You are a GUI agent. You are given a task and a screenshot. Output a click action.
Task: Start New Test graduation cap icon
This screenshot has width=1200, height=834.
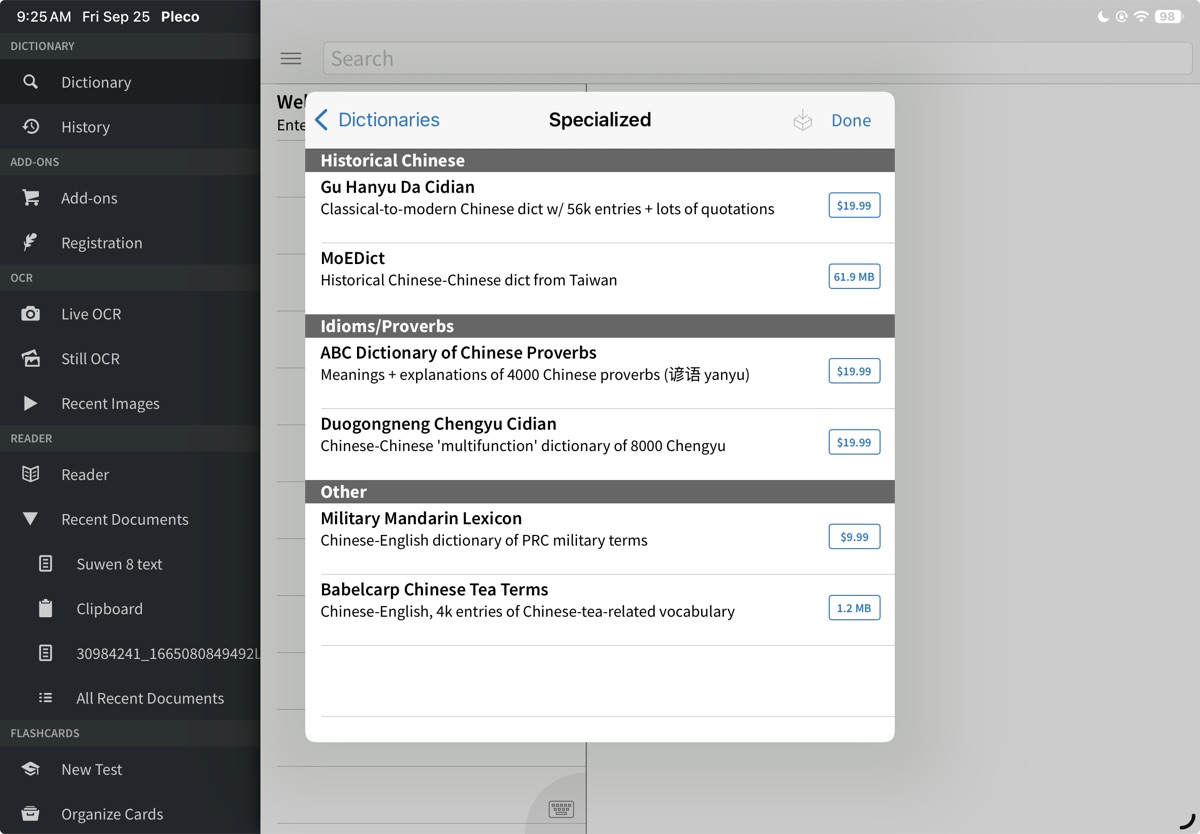(x=31, y=769)
